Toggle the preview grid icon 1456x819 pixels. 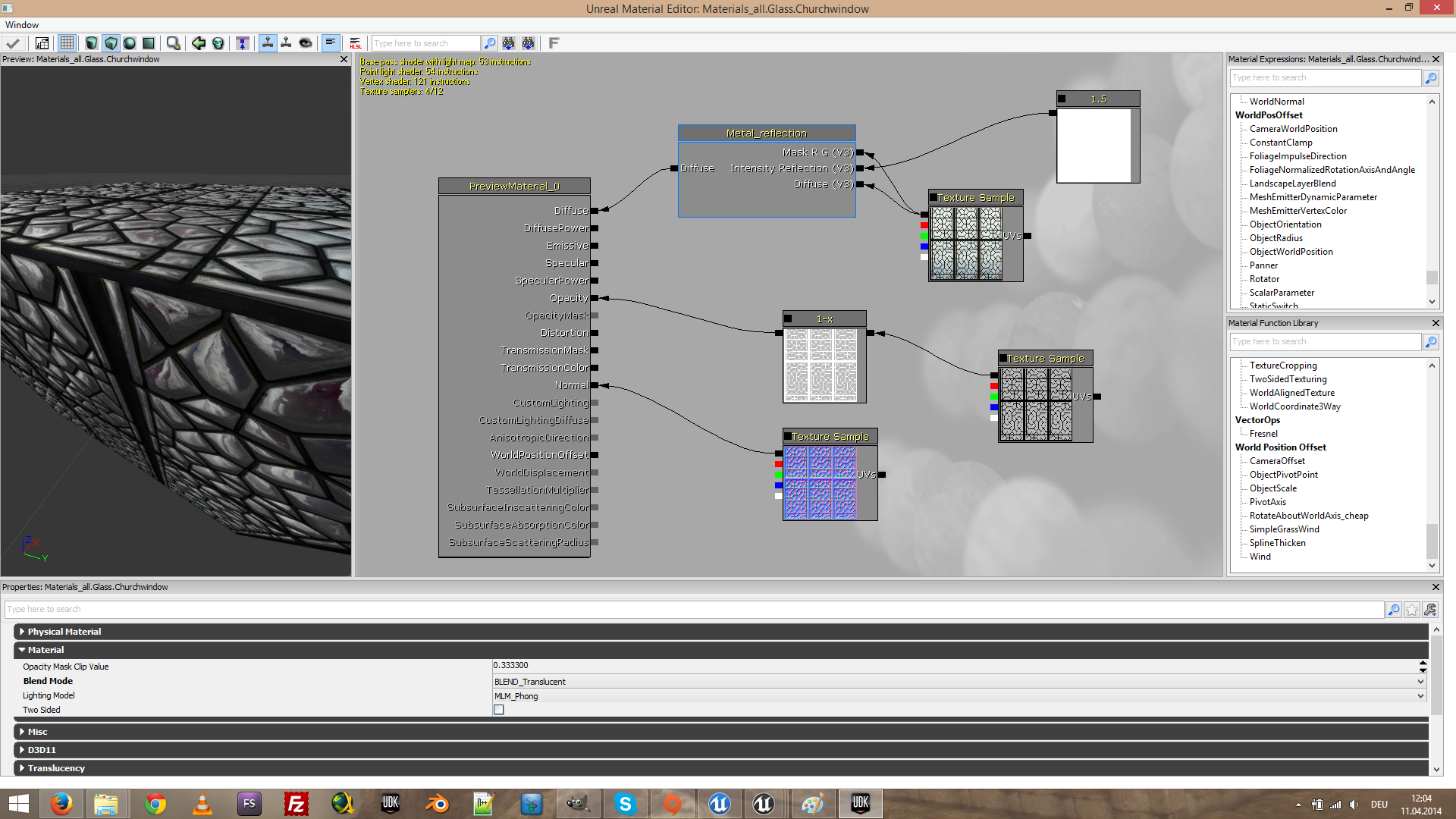tap(67, 43)
